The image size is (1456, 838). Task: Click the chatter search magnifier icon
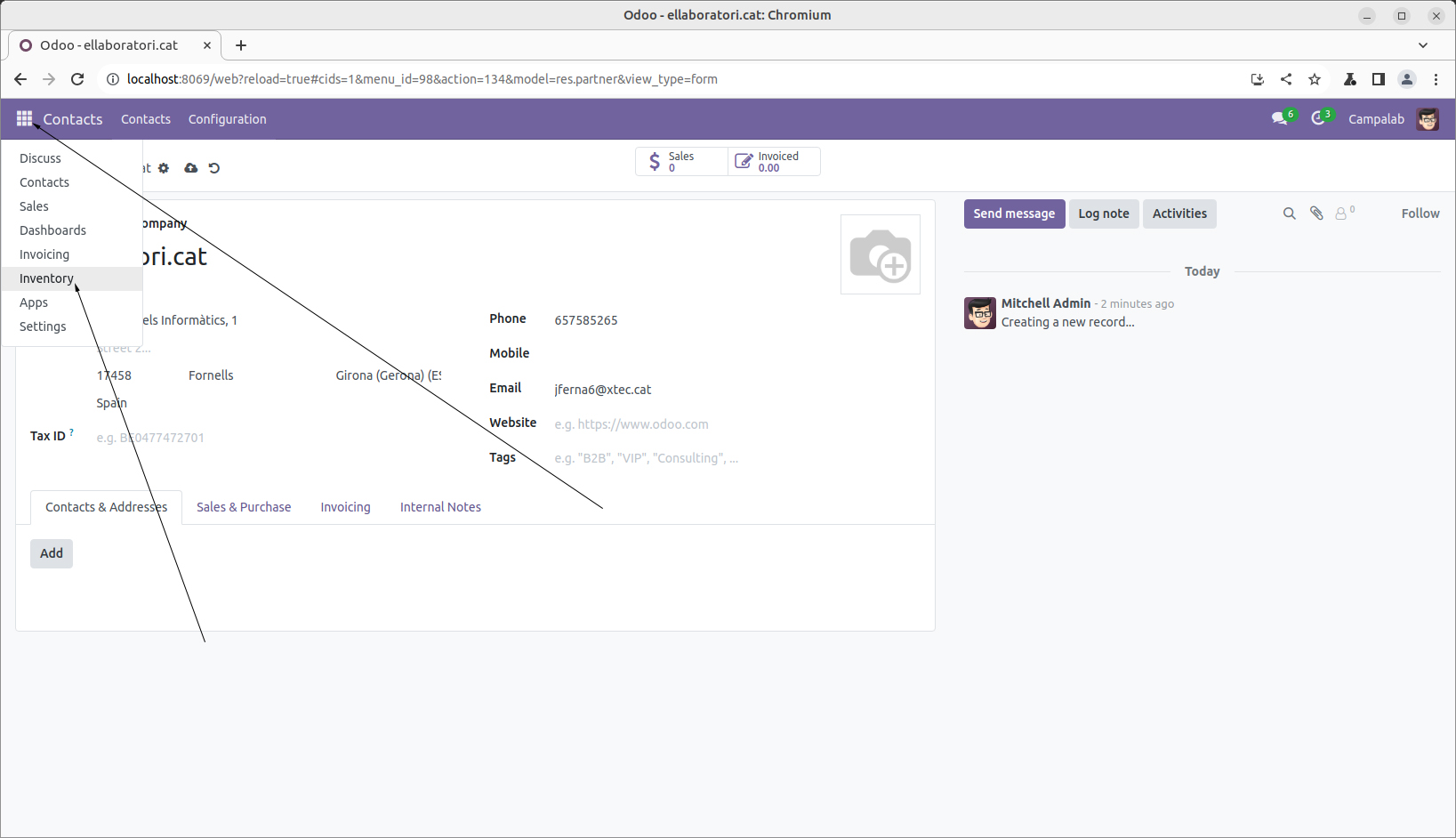[x=1289, y=214]
